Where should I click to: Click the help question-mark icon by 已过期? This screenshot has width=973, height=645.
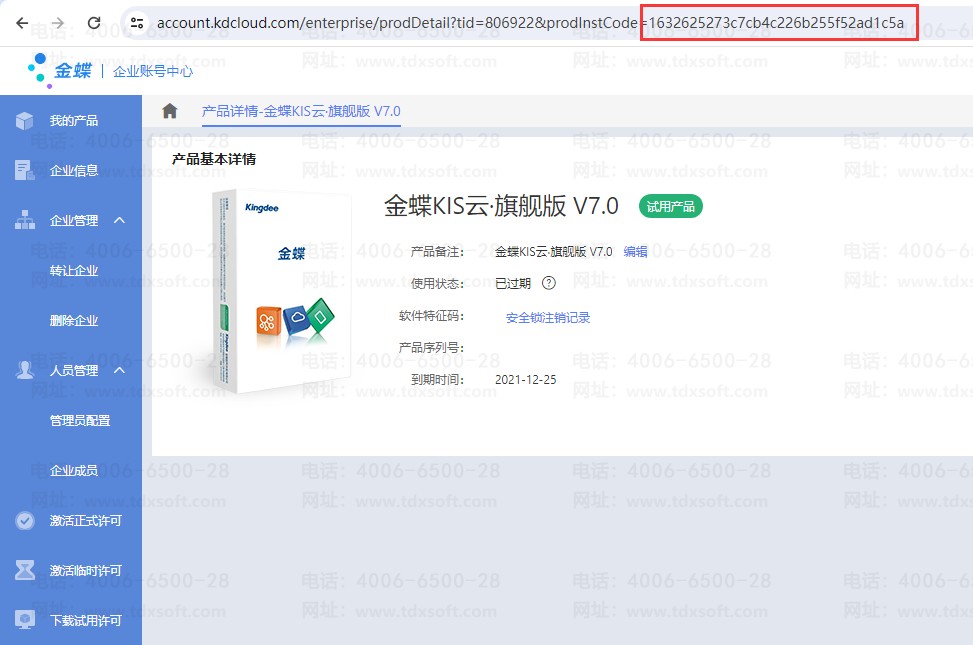[549, 283]
